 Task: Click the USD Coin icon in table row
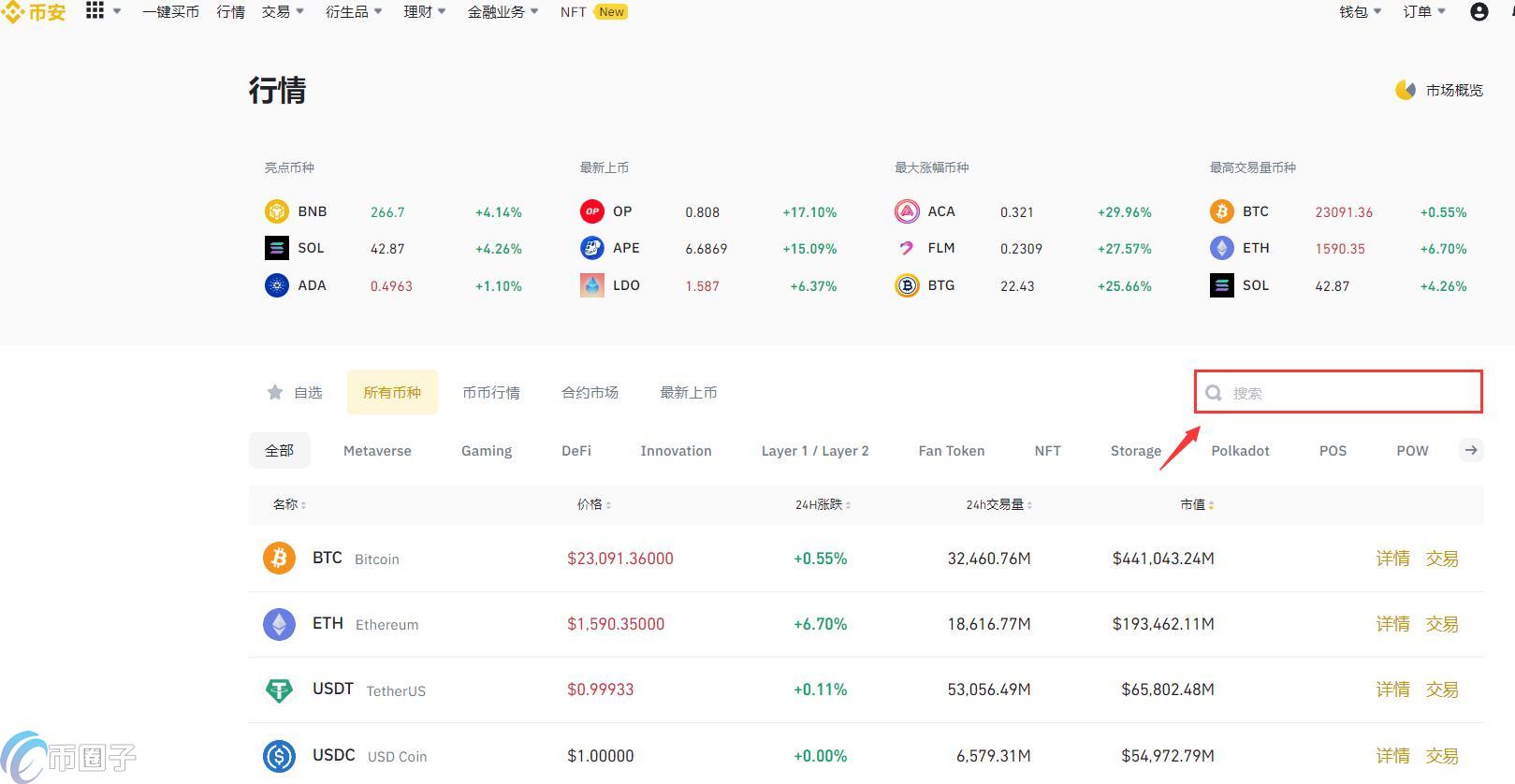click(279, 756)
